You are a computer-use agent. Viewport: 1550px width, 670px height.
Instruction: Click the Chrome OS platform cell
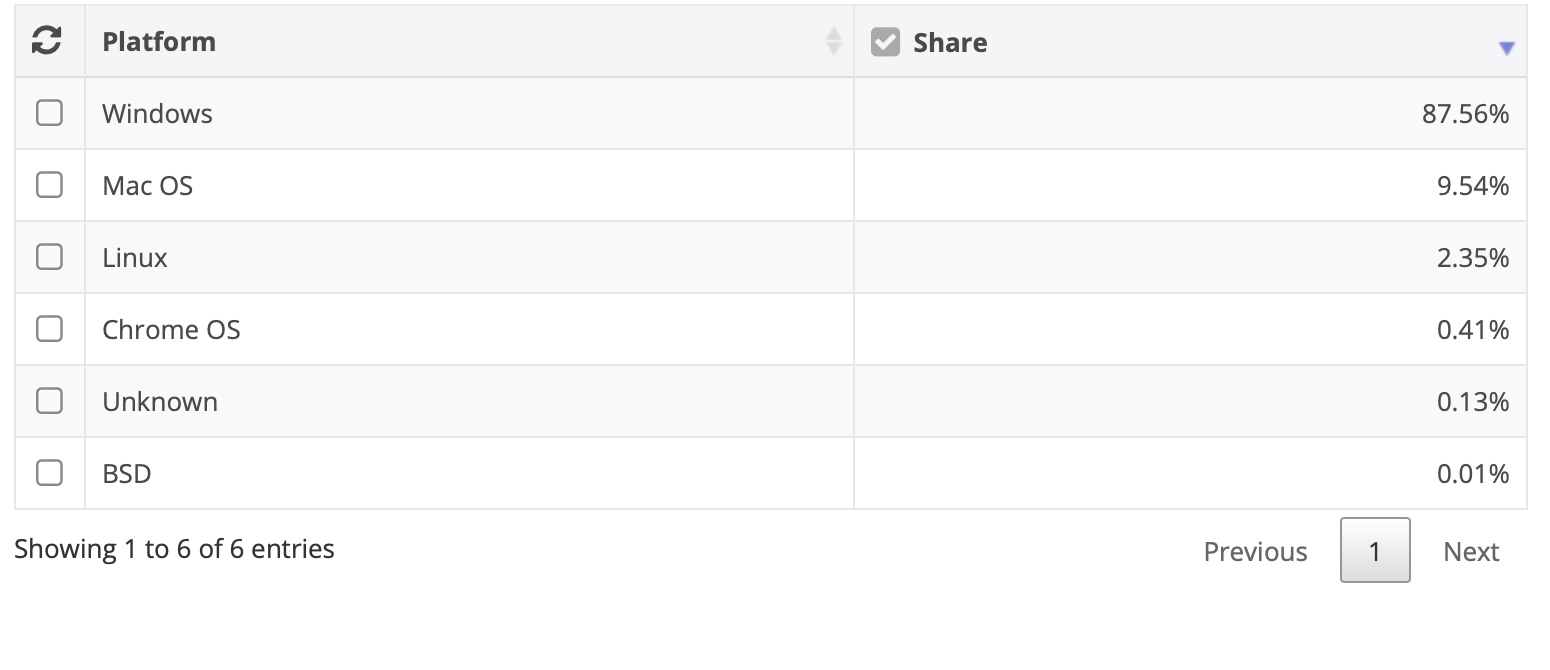coord(469,329)
